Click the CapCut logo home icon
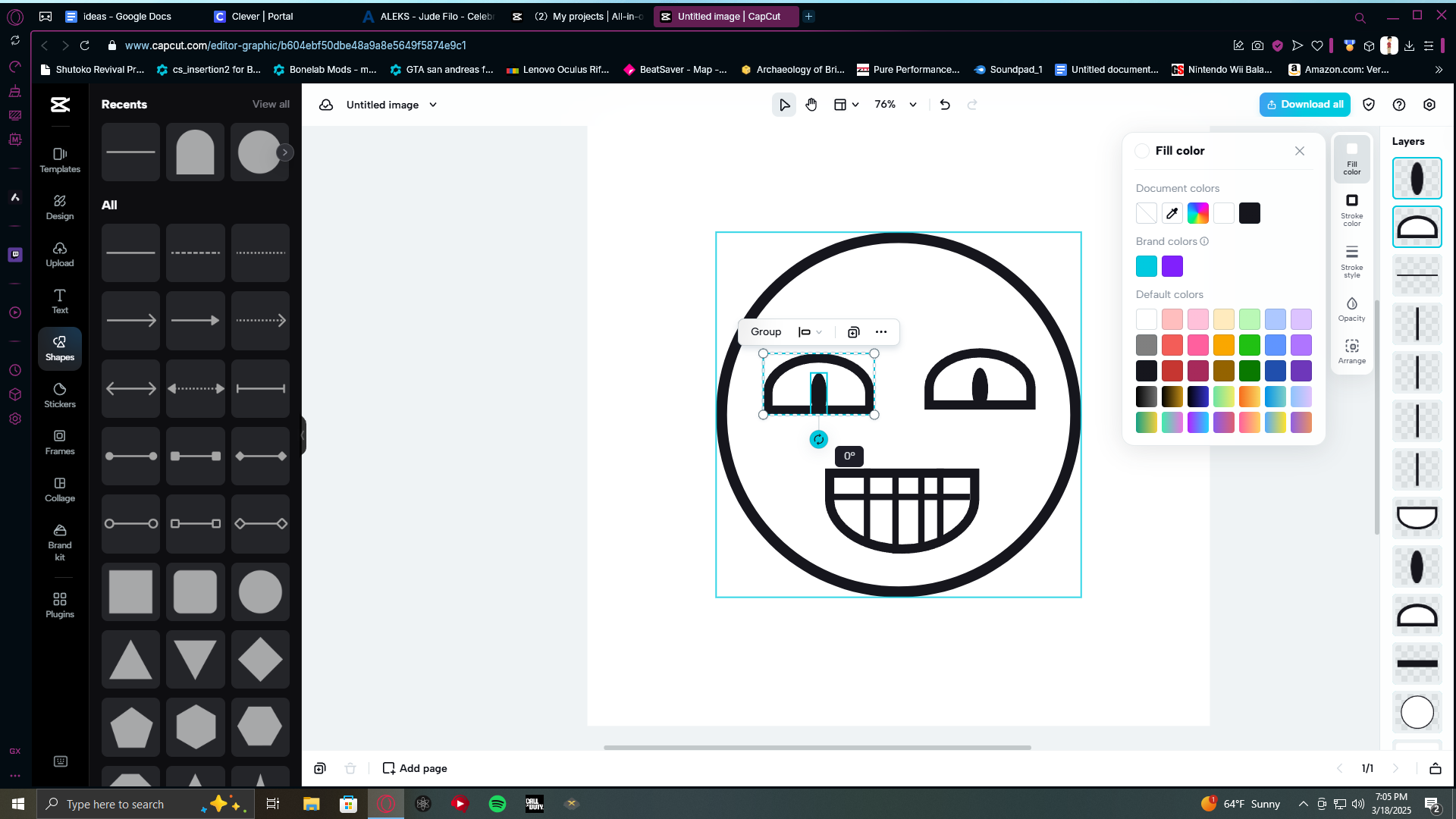 [60, 105]
